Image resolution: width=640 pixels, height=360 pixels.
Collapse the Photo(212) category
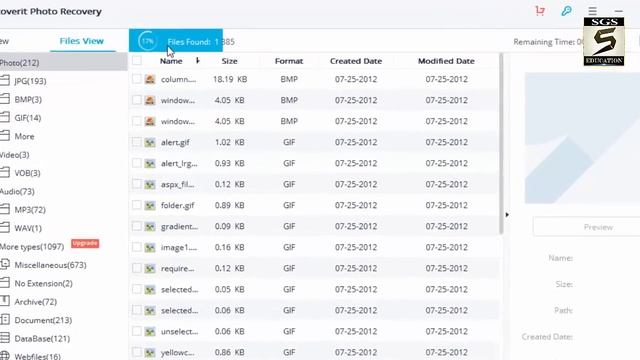tap(20, 63)
